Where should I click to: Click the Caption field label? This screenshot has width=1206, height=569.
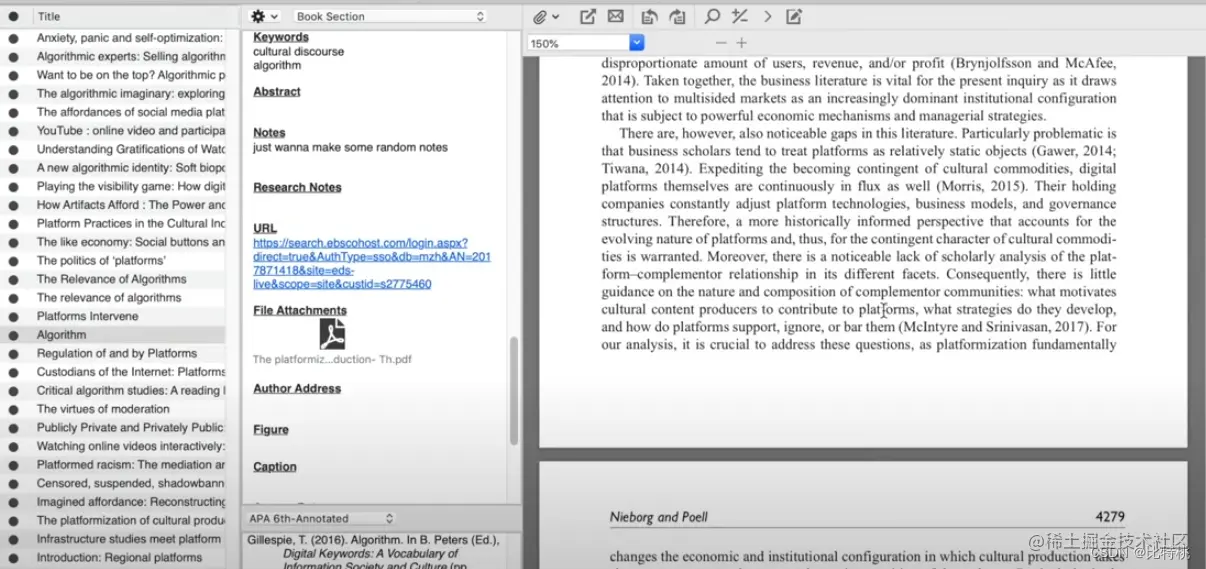pos(275,466)
